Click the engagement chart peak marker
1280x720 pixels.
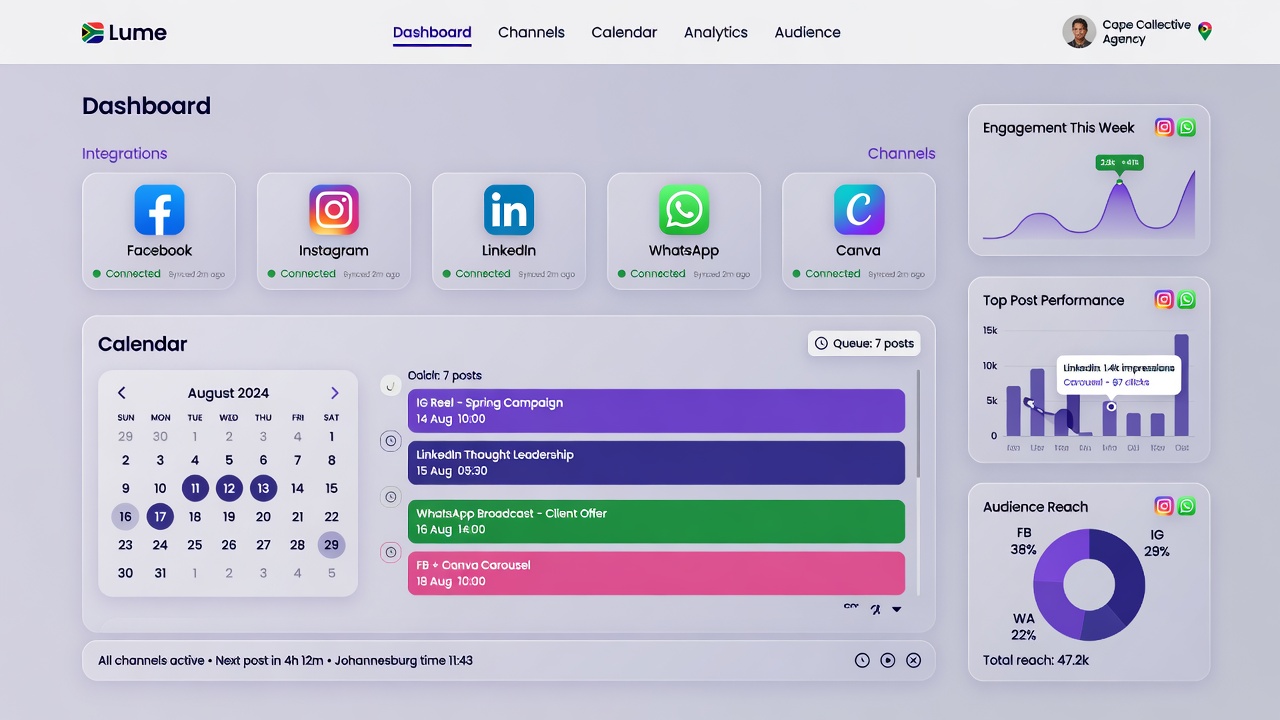(1119, 181)
